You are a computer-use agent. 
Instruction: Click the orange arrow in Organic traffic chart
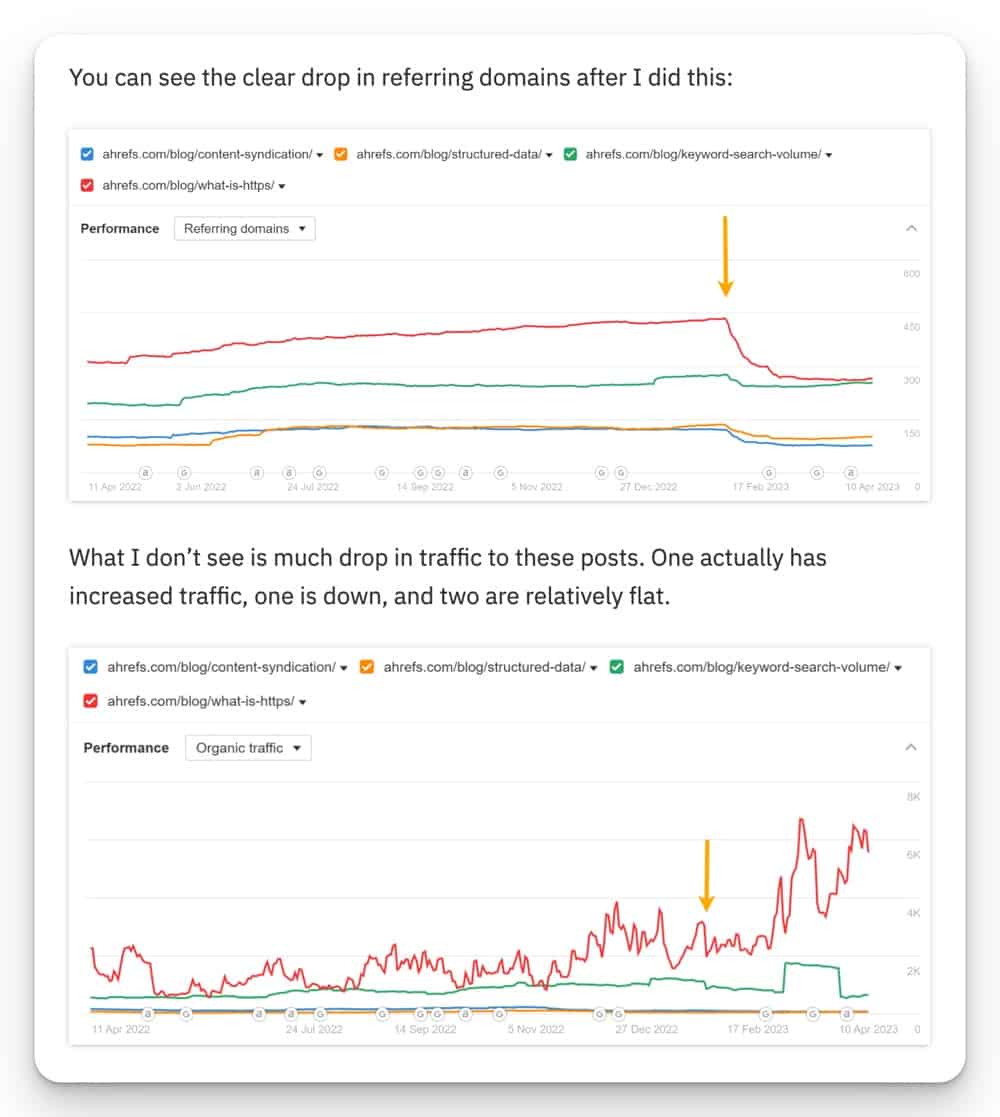coord(706,875)
